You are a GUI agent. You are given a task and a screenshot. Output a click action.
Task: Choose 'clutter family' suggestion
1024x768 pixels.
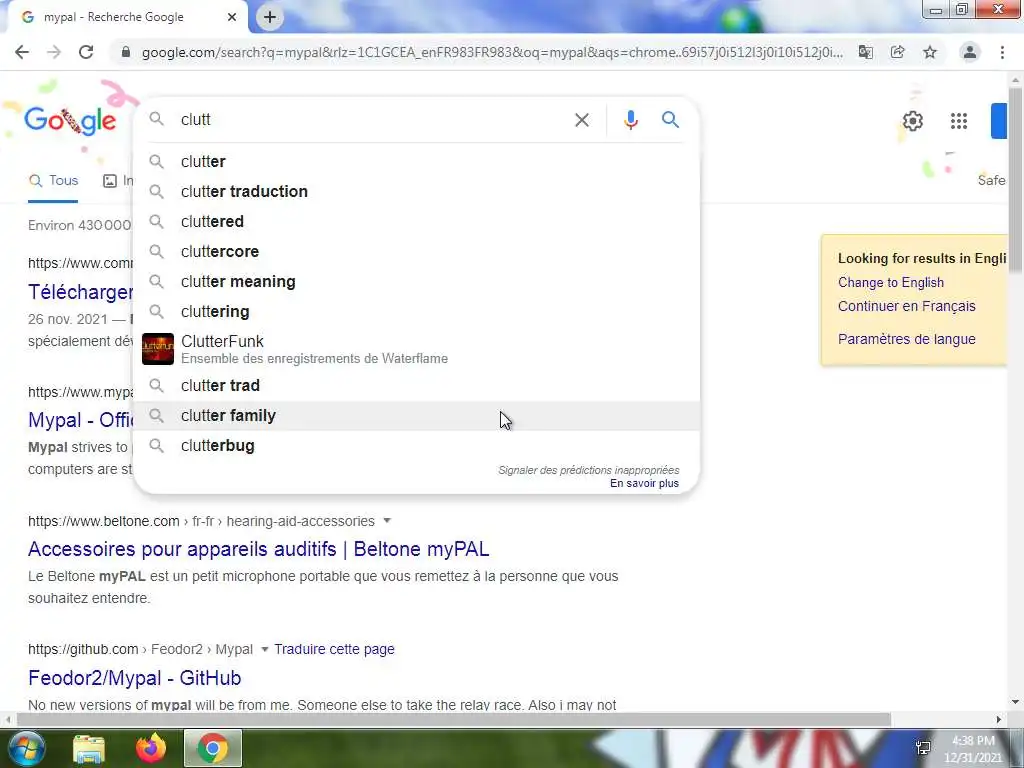click(416, 415)
